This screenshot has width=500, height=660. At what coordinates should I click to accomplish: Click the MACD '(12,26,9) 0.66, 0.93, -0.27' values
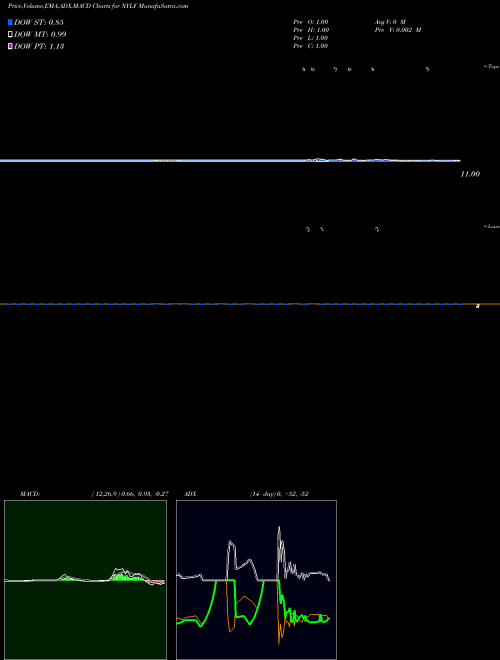130,494
